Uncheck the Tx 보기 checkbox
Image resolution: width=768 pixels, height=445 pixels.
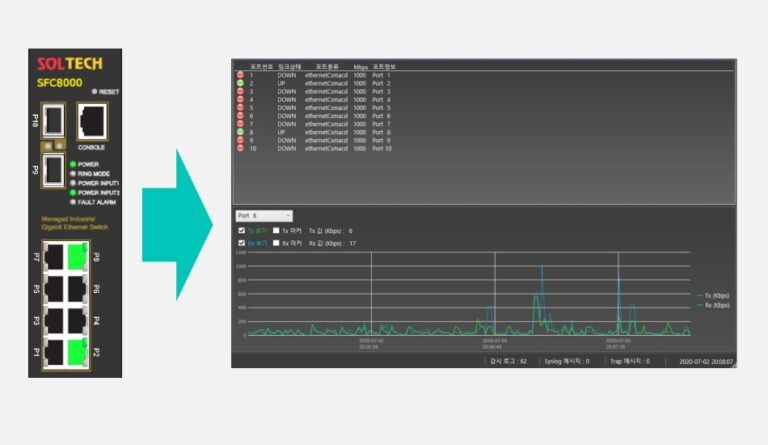[239, 230]
